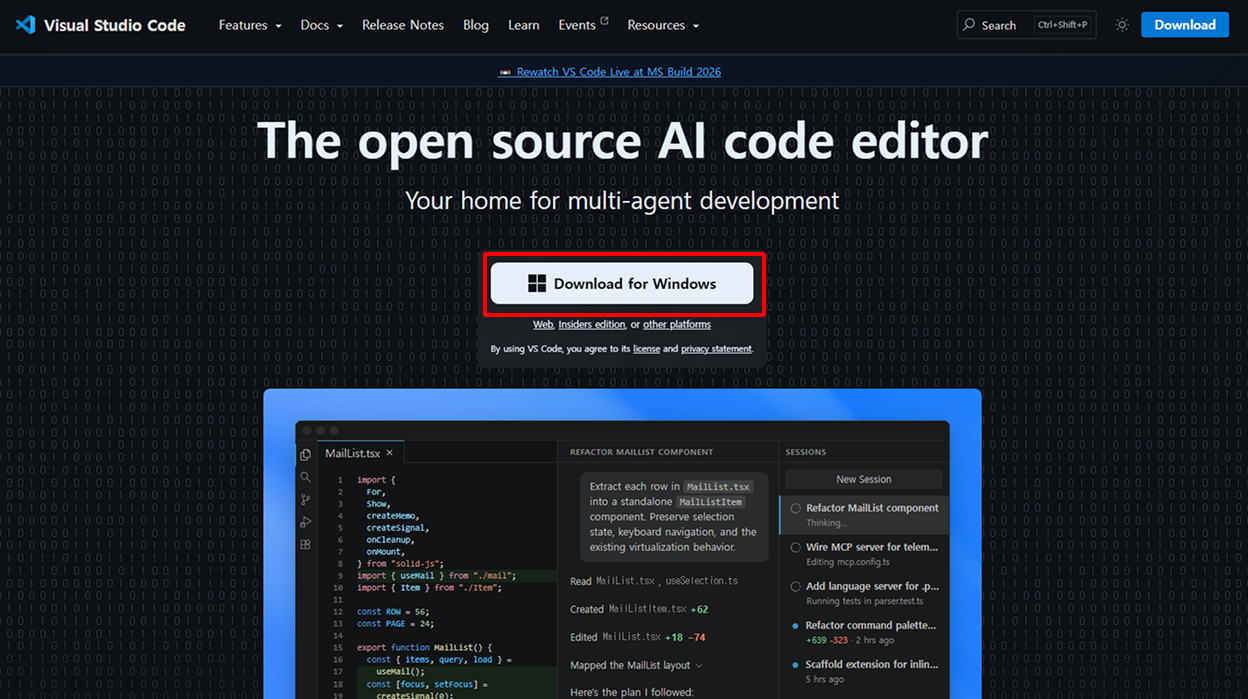Open the Insiders edition link
Viewport: 1248px width, 699px height.
coord(592,325)
